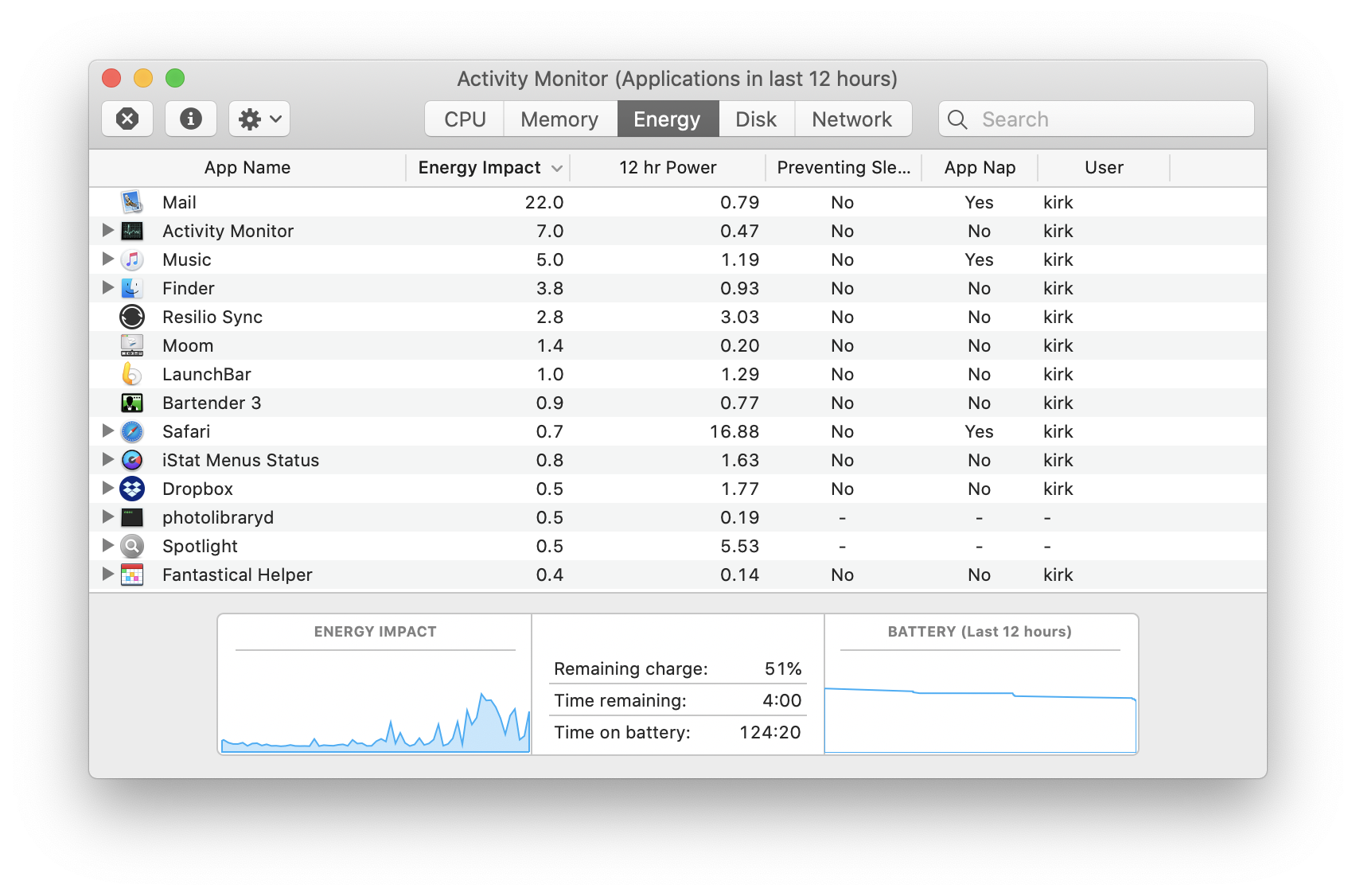Viewport: 1356px width, 896px height.
Task: Switch to the CPU tab
Action: click(465, 119)
